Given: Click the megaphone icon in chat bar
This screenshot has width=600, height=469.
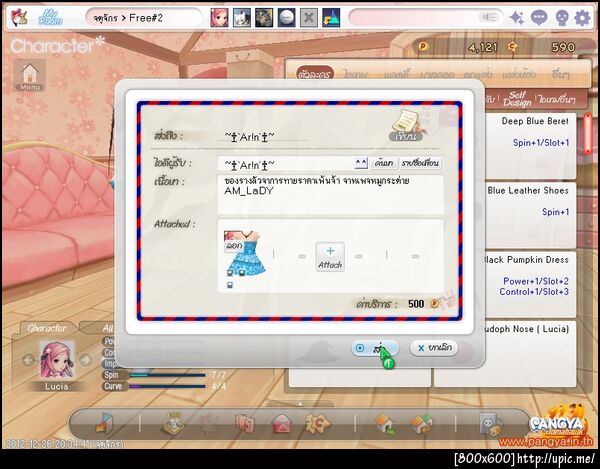Looking at the screenshot, I should tap(488, 17).
